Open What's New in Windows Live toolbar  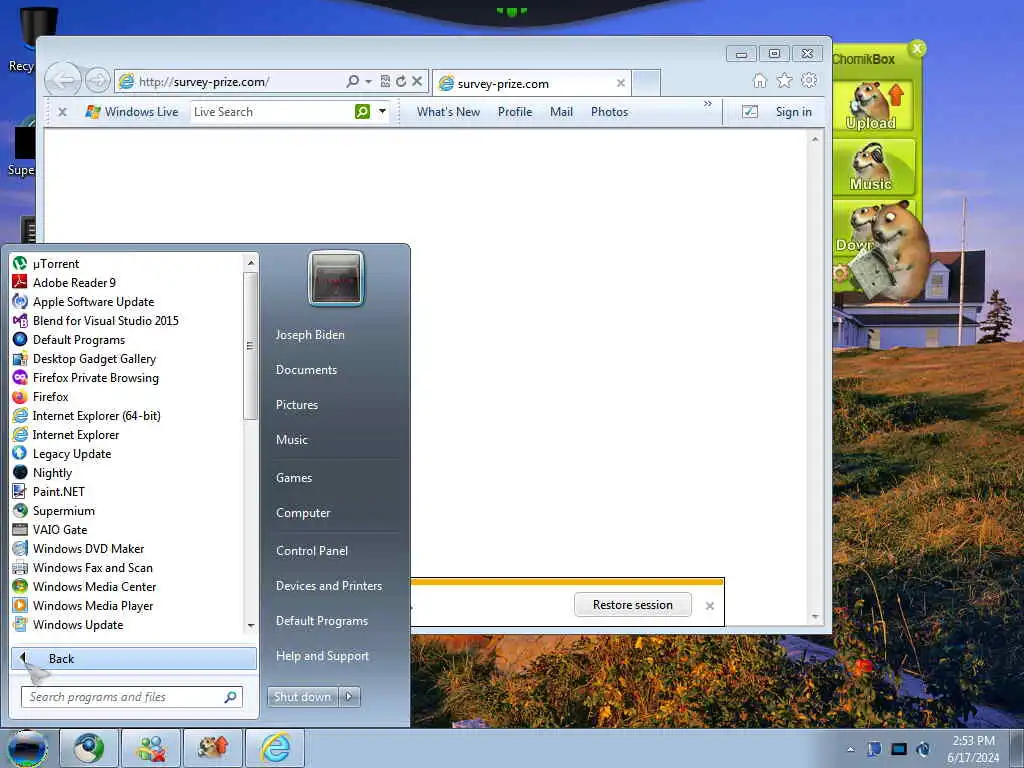(449, 112)
